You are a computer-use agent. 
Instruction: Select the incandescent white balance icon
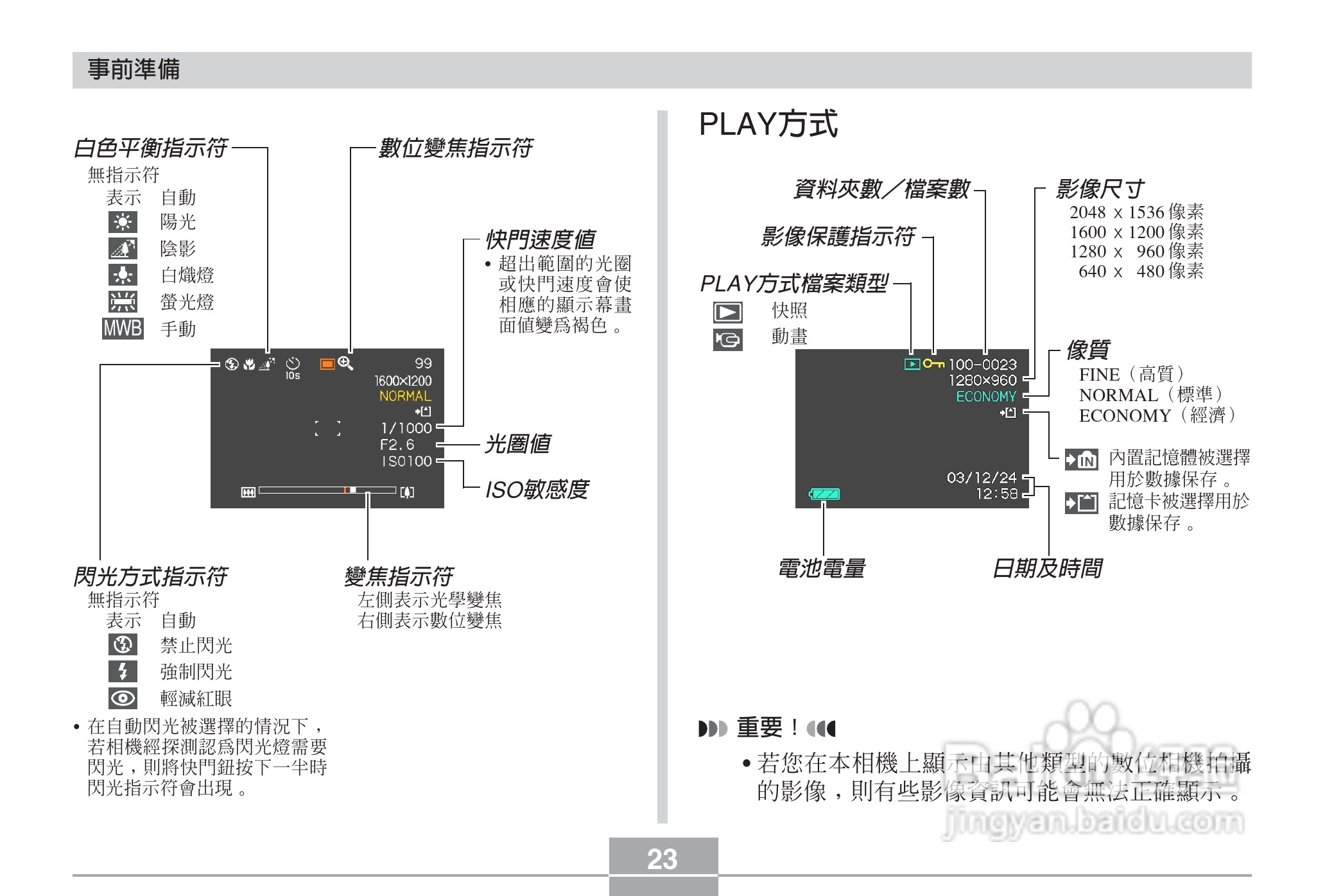point(122,275)
